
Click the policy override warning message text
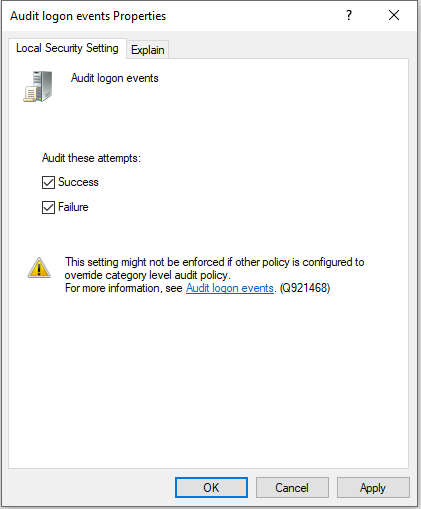click(x=214, y=269)
